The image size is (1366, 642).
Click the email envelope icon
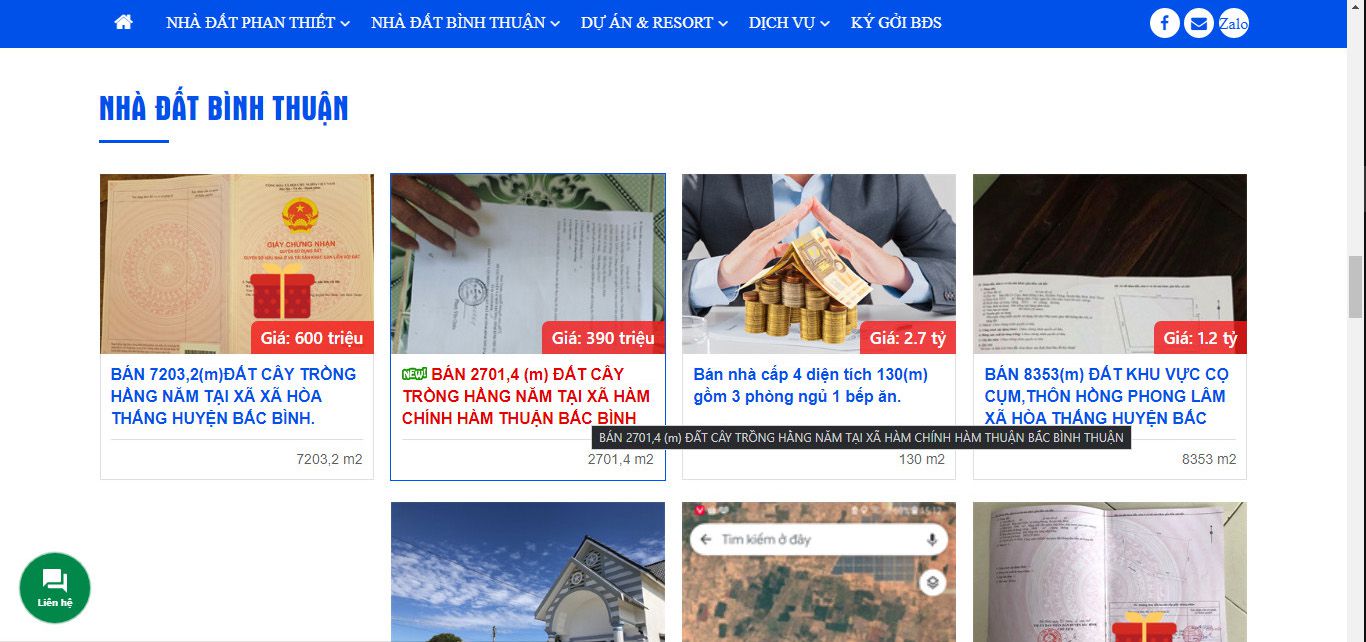pyautogui.click(x=1199, y=23)
